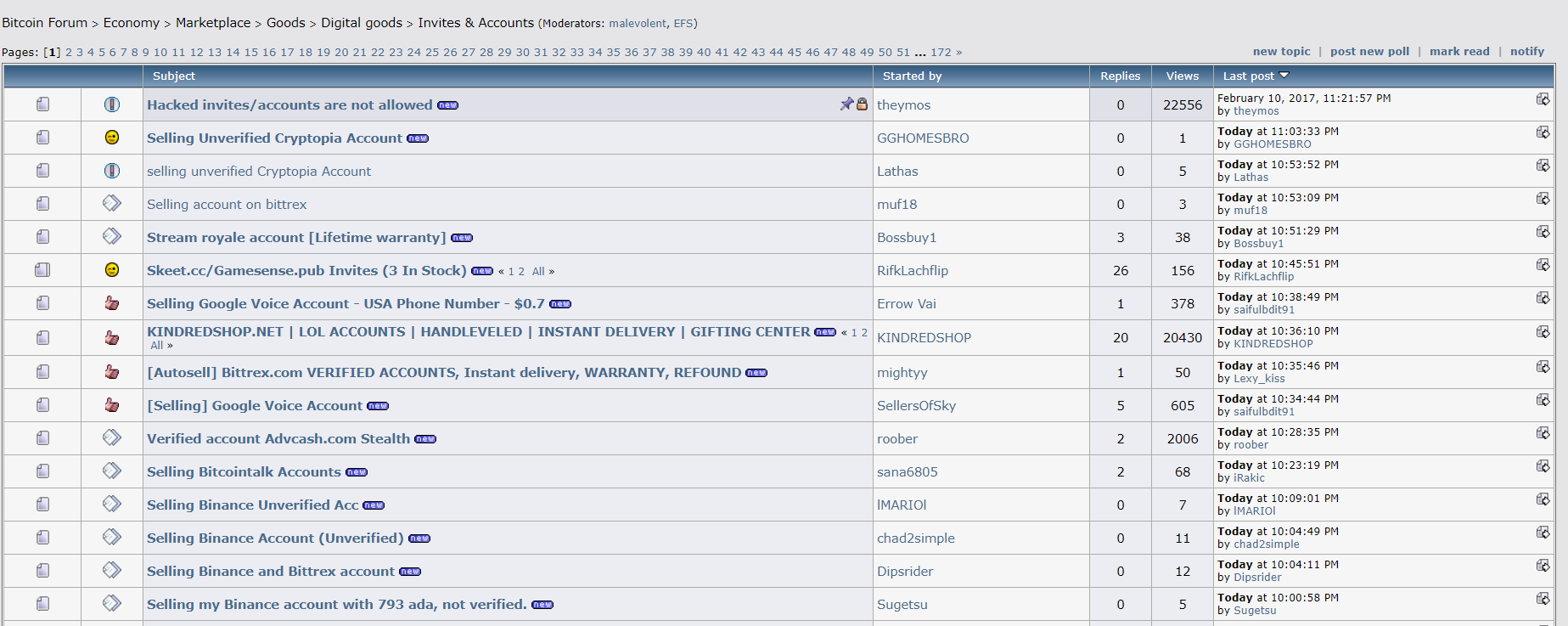Viewport: 1568px width, 626px height.
Task: Click last-post icon for Lathas thread
Action: (1543, 166)
